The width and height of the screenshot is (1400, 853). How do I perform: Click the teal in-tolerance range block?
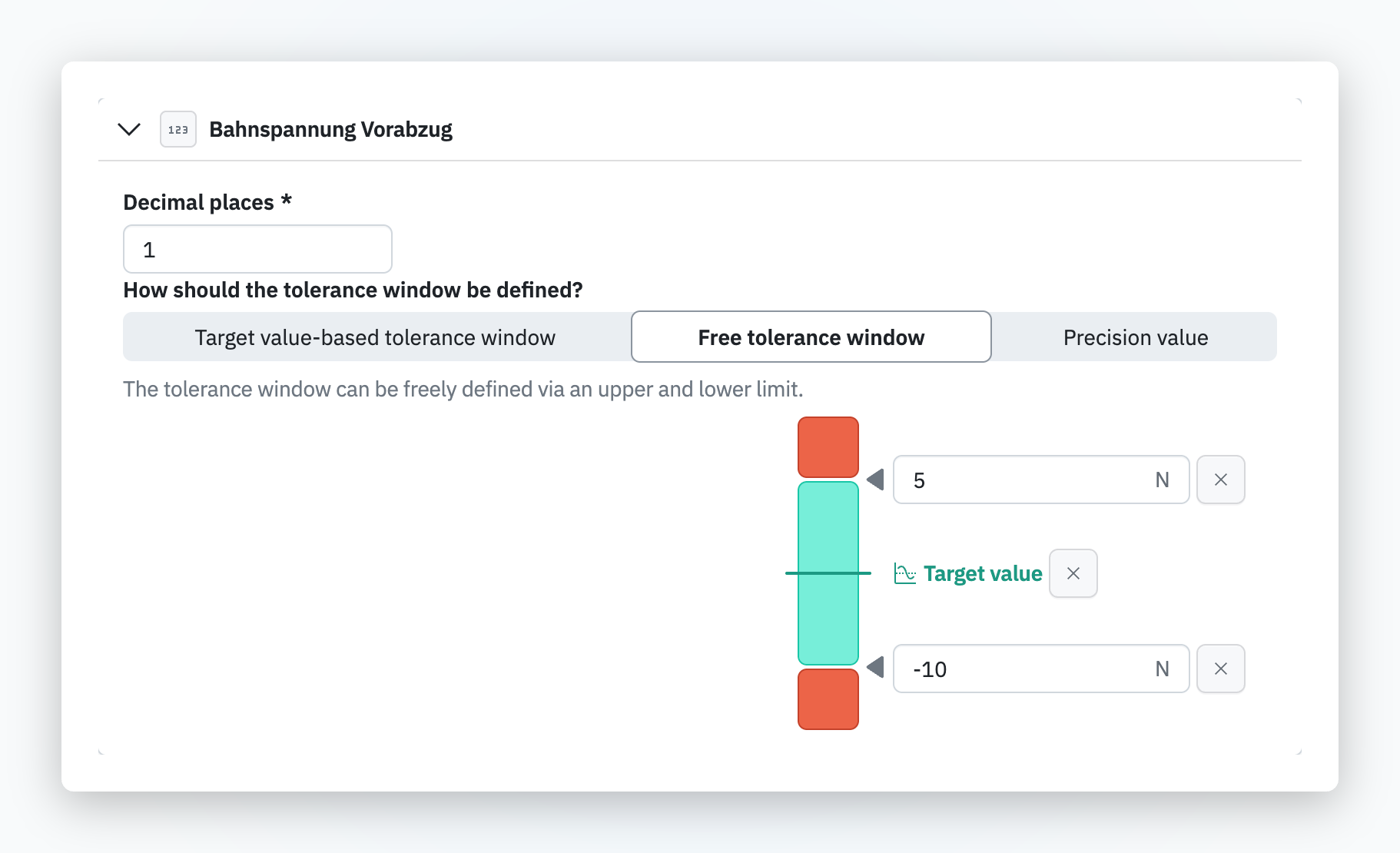828,573
